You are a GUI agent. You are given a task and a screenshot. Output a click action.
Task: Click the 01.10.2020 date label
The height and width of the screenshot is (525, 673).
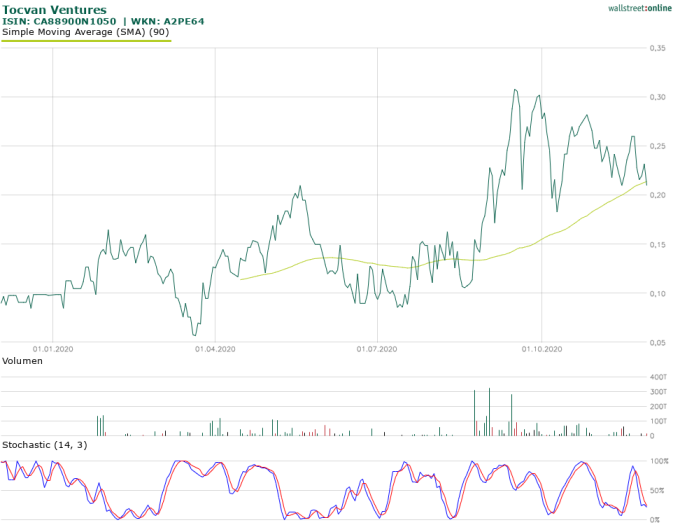(542, 349)
